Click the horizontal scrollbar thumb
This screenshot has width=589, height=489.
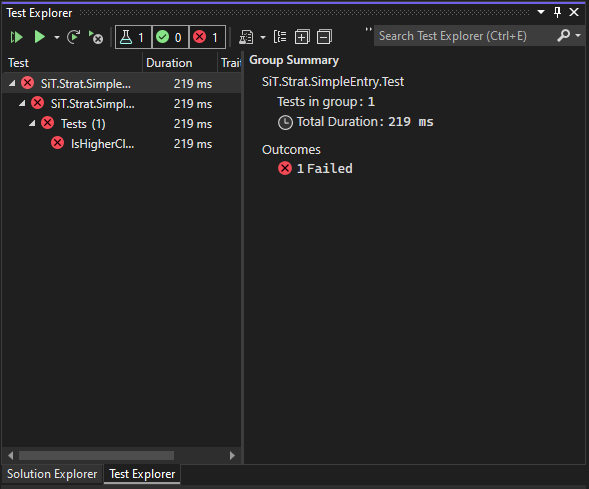[96, 456]
